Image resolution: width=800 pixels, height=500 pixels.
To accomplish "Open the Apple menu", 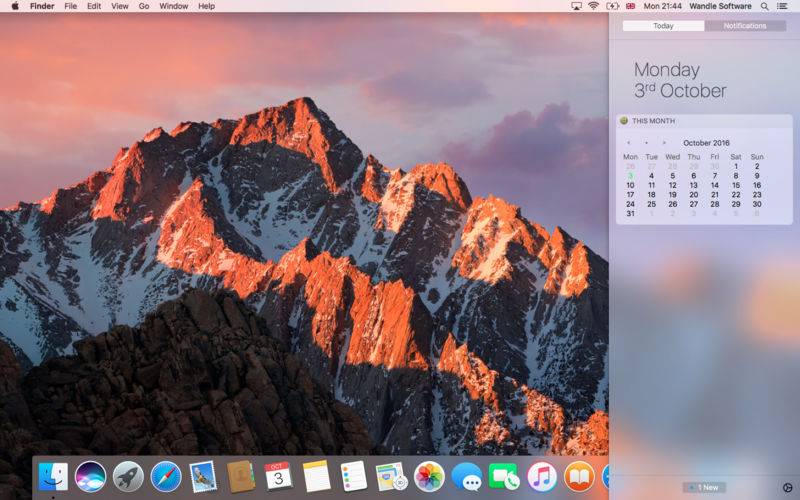I will (14, 6).
